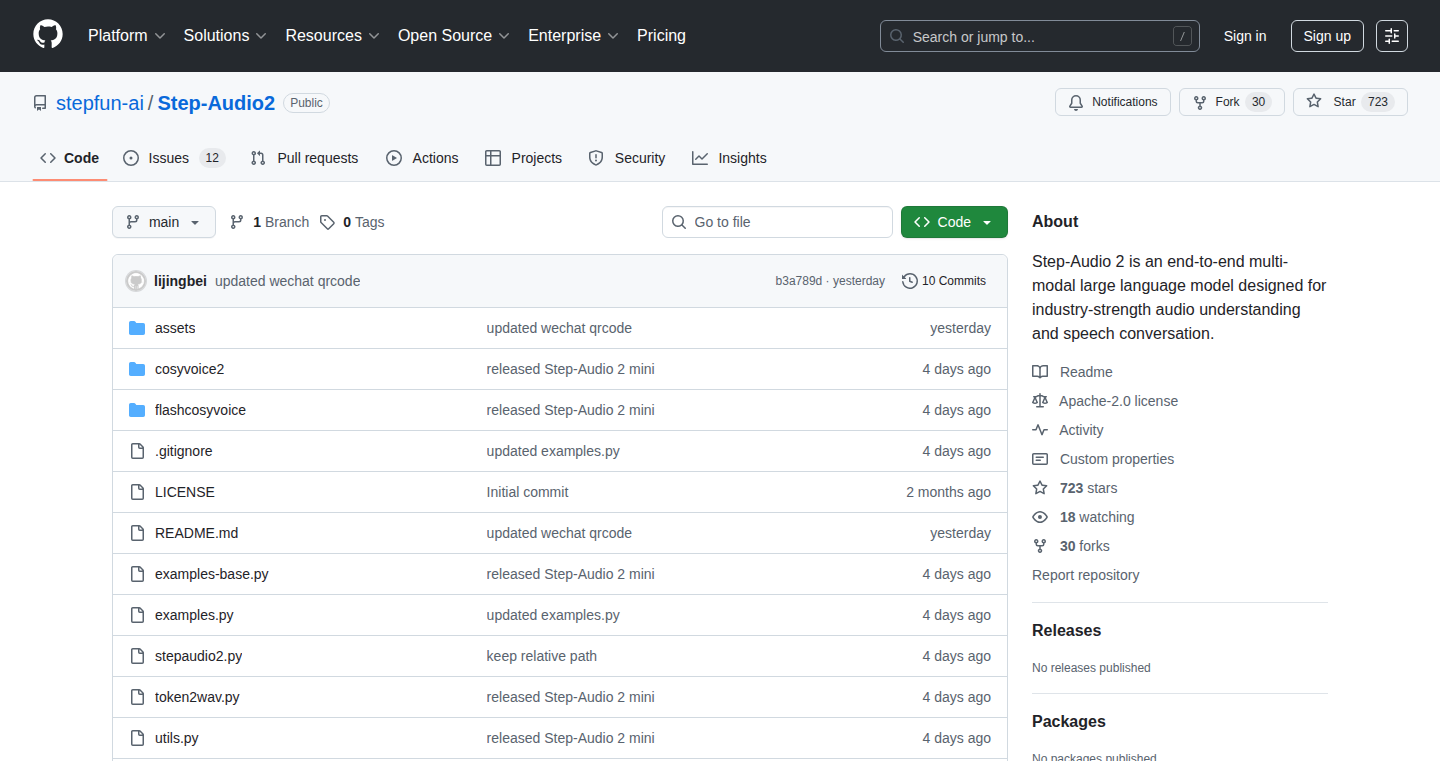1440x761 pixels.
Task: Open the 'Initial commit' message link
Action: click(x=527, y=492)
